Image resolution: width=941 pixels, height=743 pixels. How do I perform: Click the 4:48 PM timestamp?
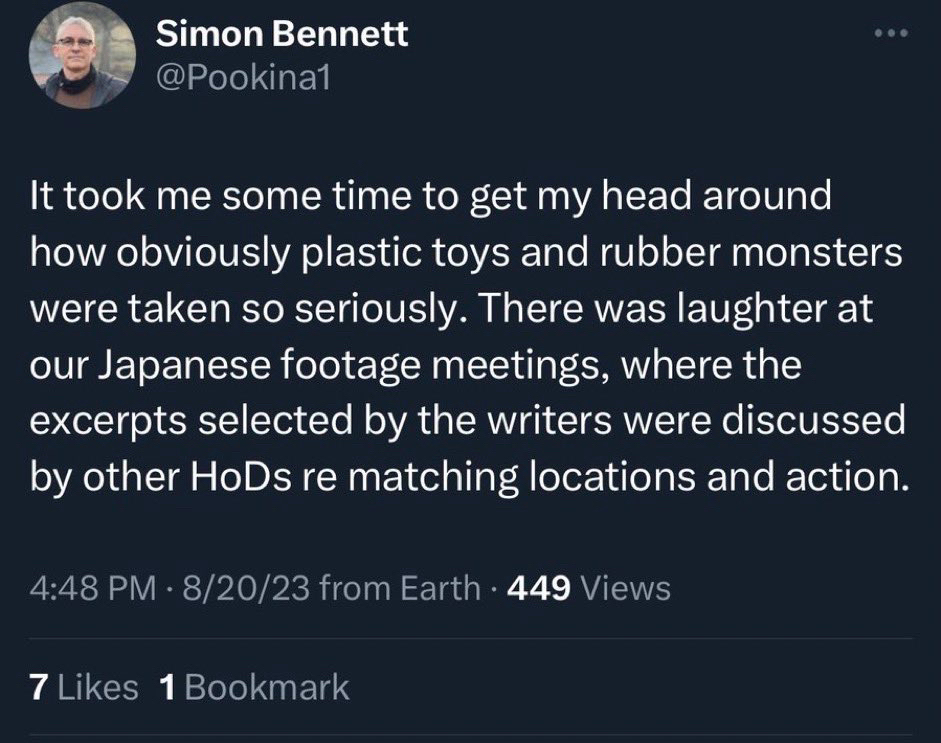(89, 588)
